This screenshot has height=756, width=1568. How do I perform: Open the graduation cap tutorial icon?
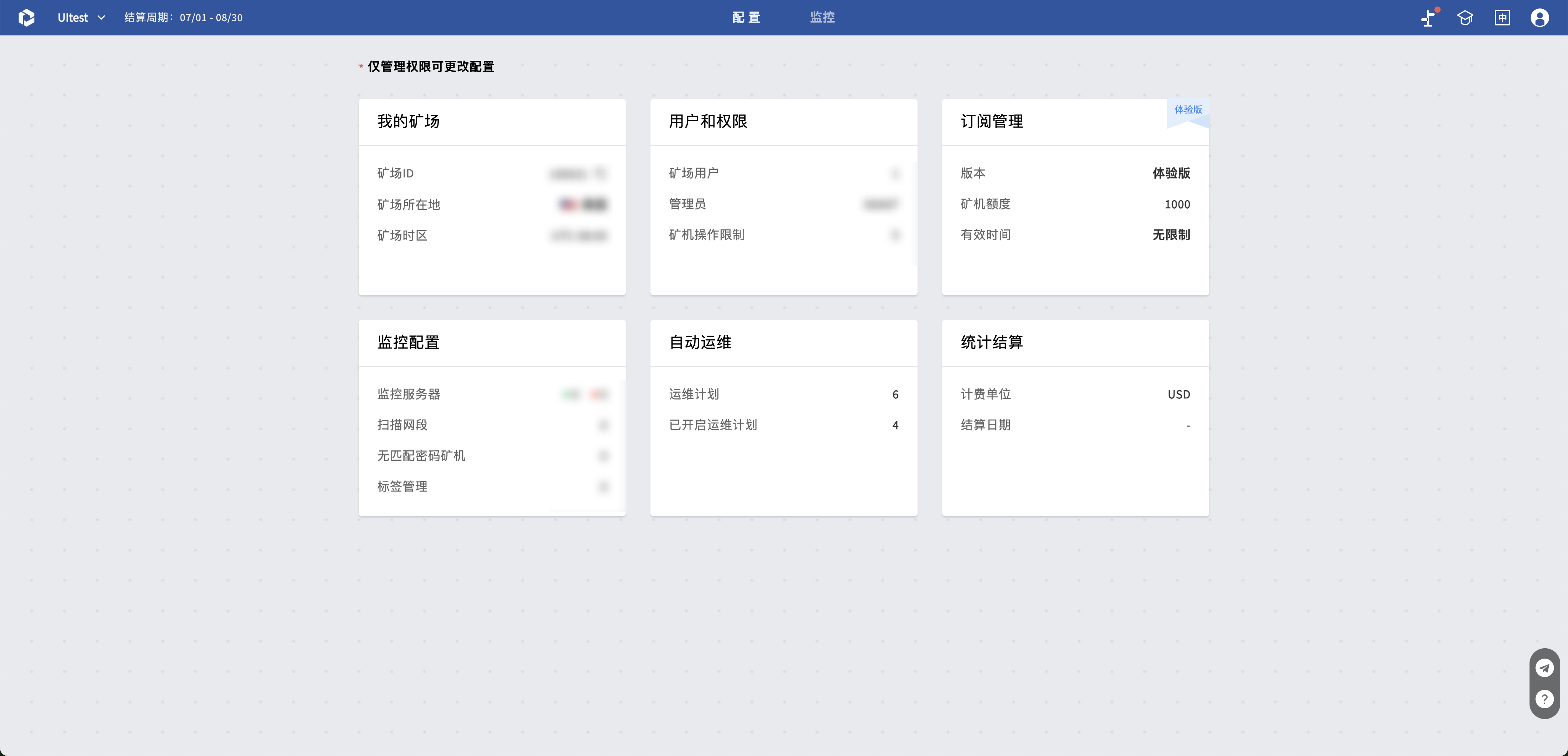pyautogui.click(x=1465, y=18)
